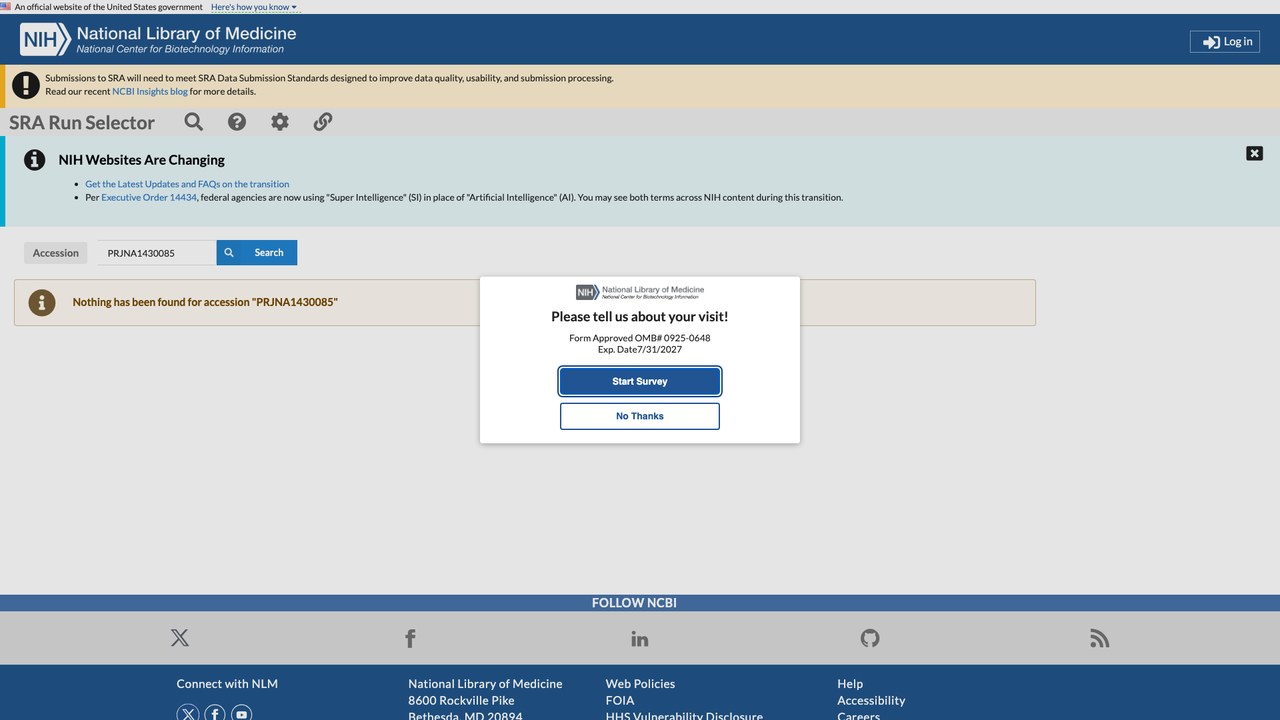Click "8600 Rockville Pike" address text
The height and width of the screenshot is (720, 1280).
461,701
